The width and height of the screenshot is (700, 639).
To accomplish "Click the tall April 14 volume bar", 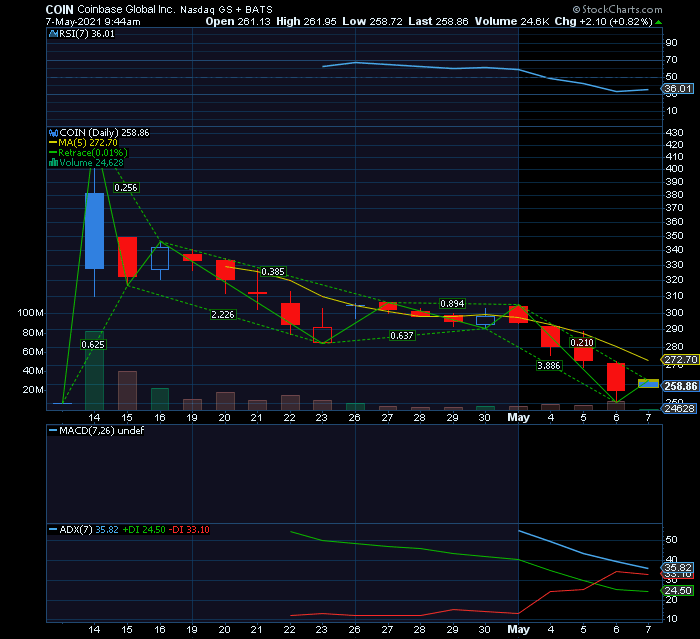I will click(94, 370).
